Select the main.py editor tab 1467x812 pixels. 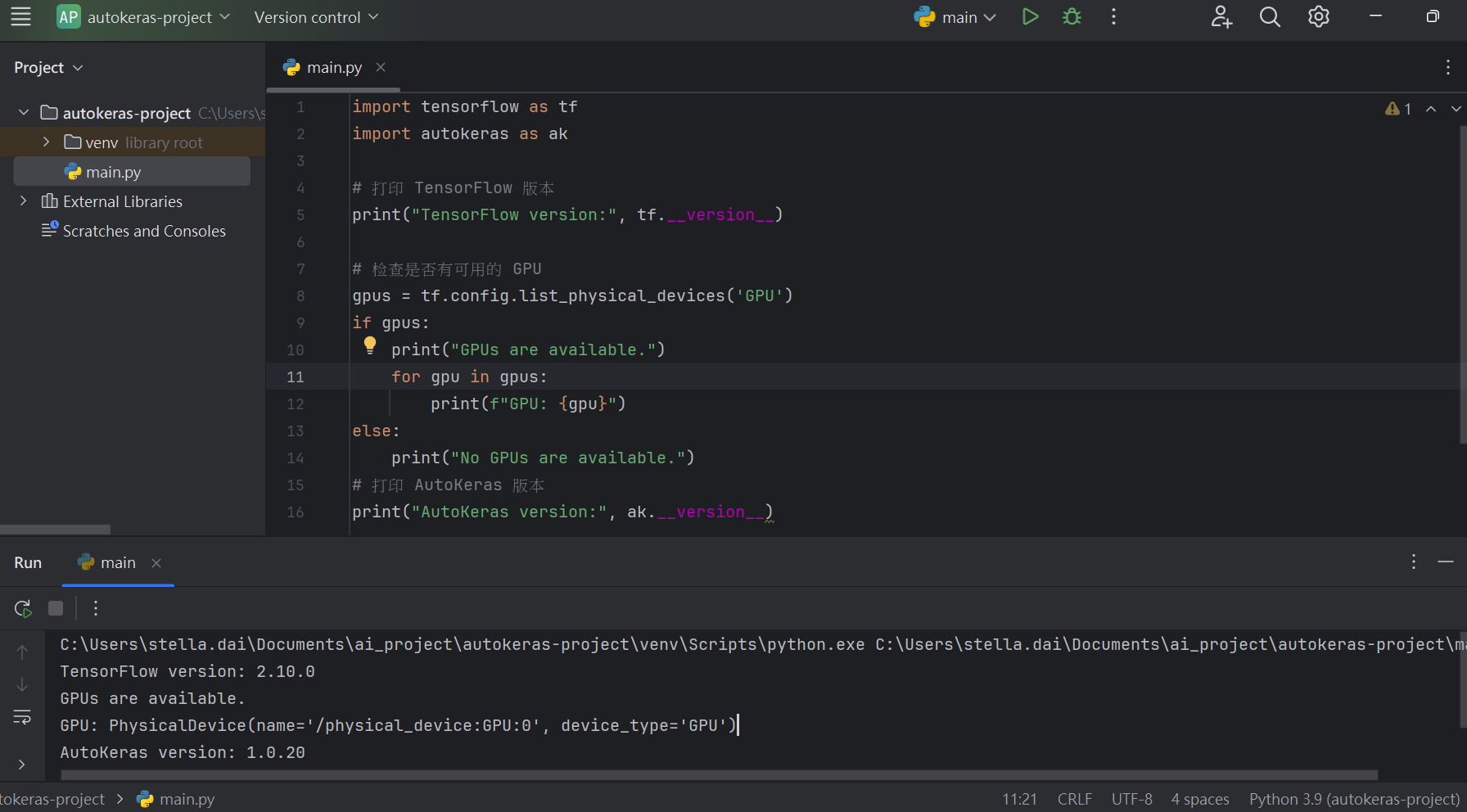(x=334, y=68)
